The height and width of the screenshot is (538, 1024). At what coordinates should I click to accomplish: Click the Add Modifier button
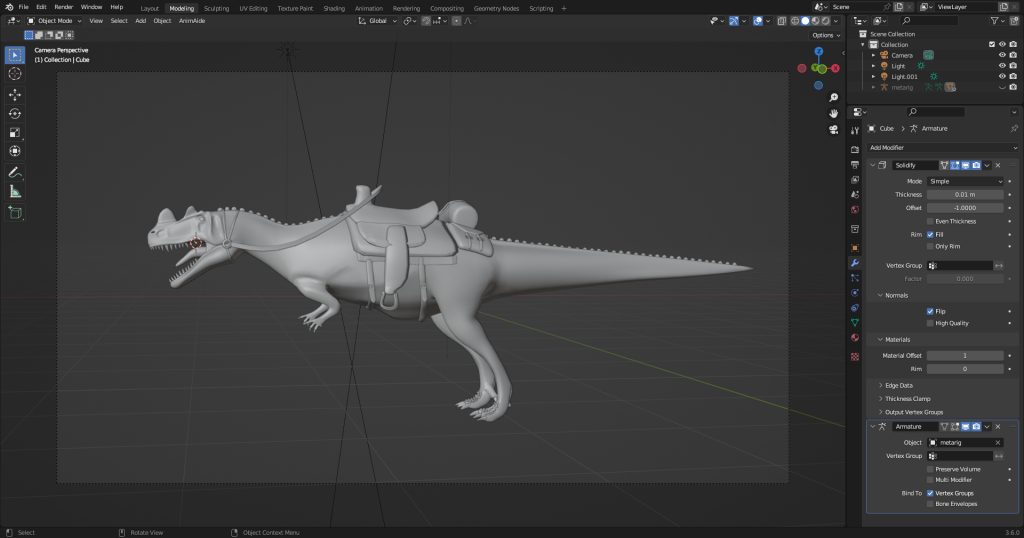pos(939,148)
